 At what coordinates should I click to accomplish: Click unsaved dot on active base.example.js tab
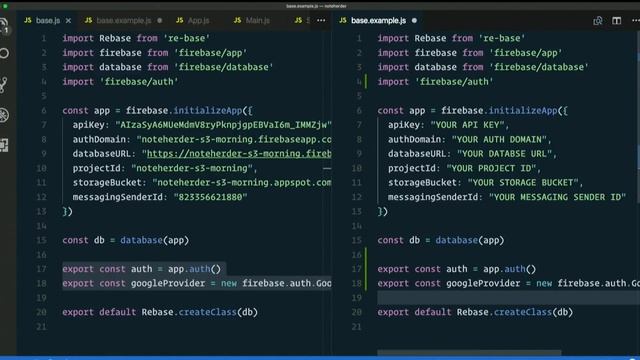coord(414,20)
